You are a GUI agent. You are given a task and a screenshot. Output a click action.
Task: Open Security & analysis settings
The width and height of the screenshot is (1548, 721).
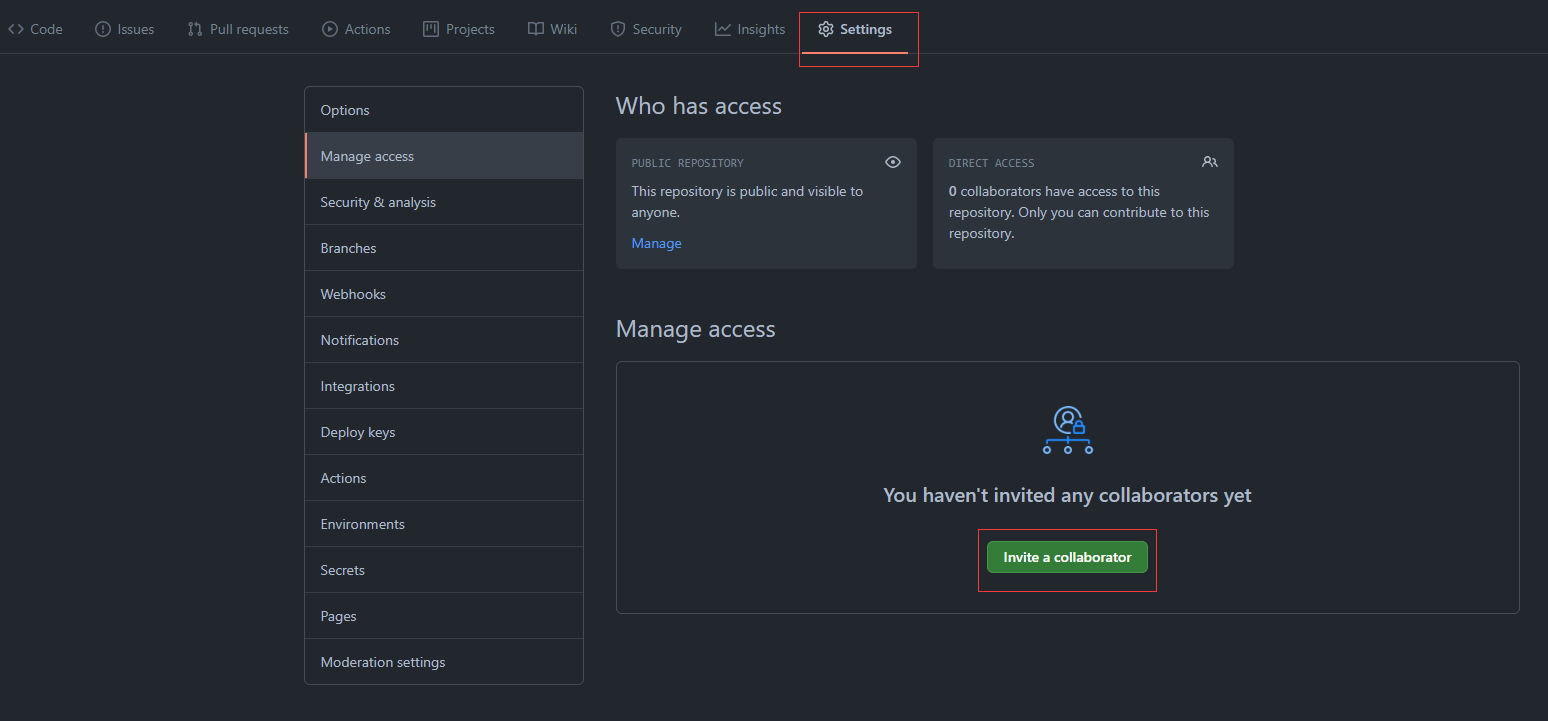click(x=378, y=202)
